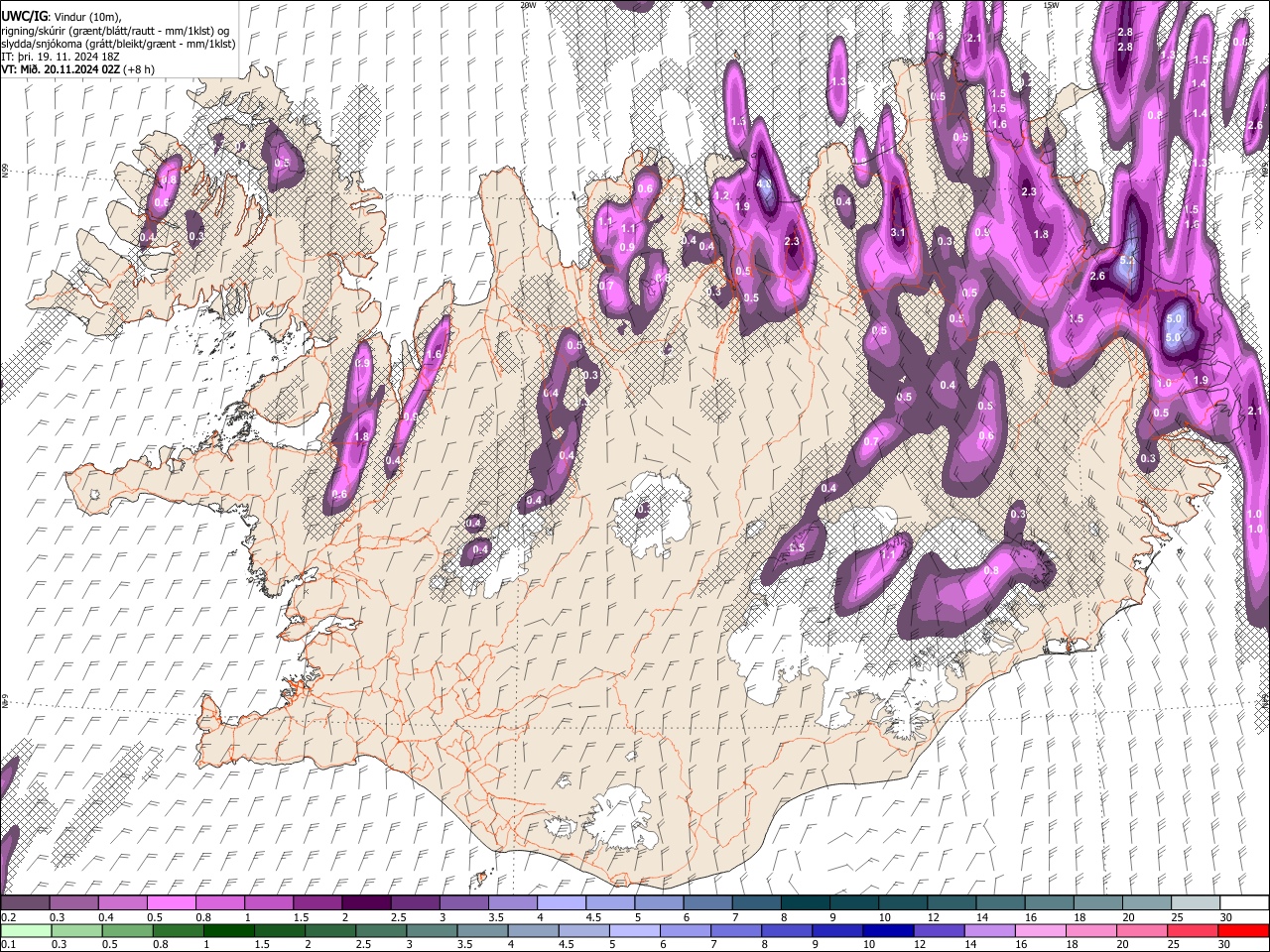Pick the red rain swatch above 30
The image size is (1270, 952).
[x=1241, y=930]
